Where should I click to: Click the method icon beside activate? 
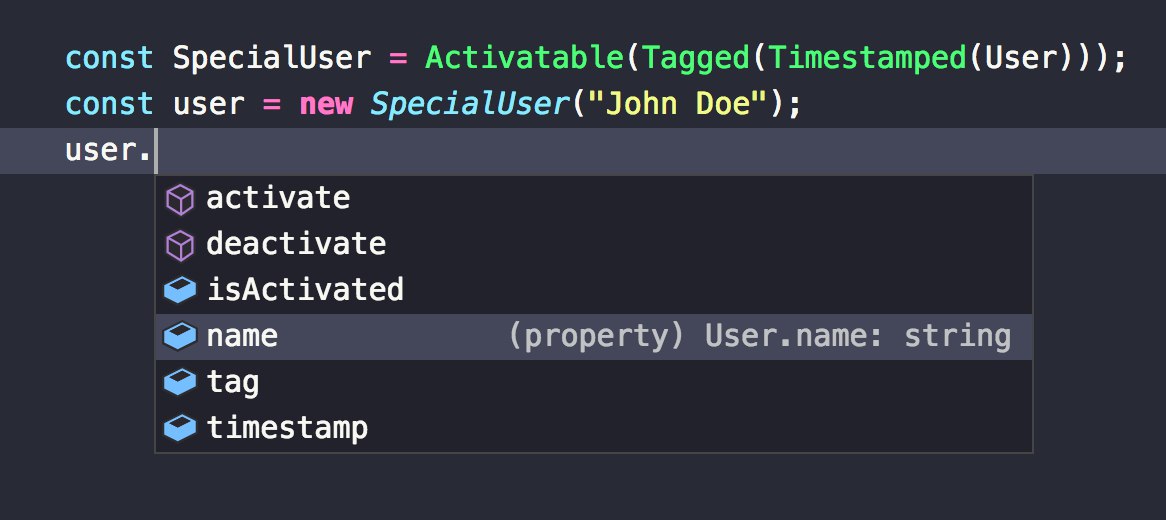[x=179, y=198]
